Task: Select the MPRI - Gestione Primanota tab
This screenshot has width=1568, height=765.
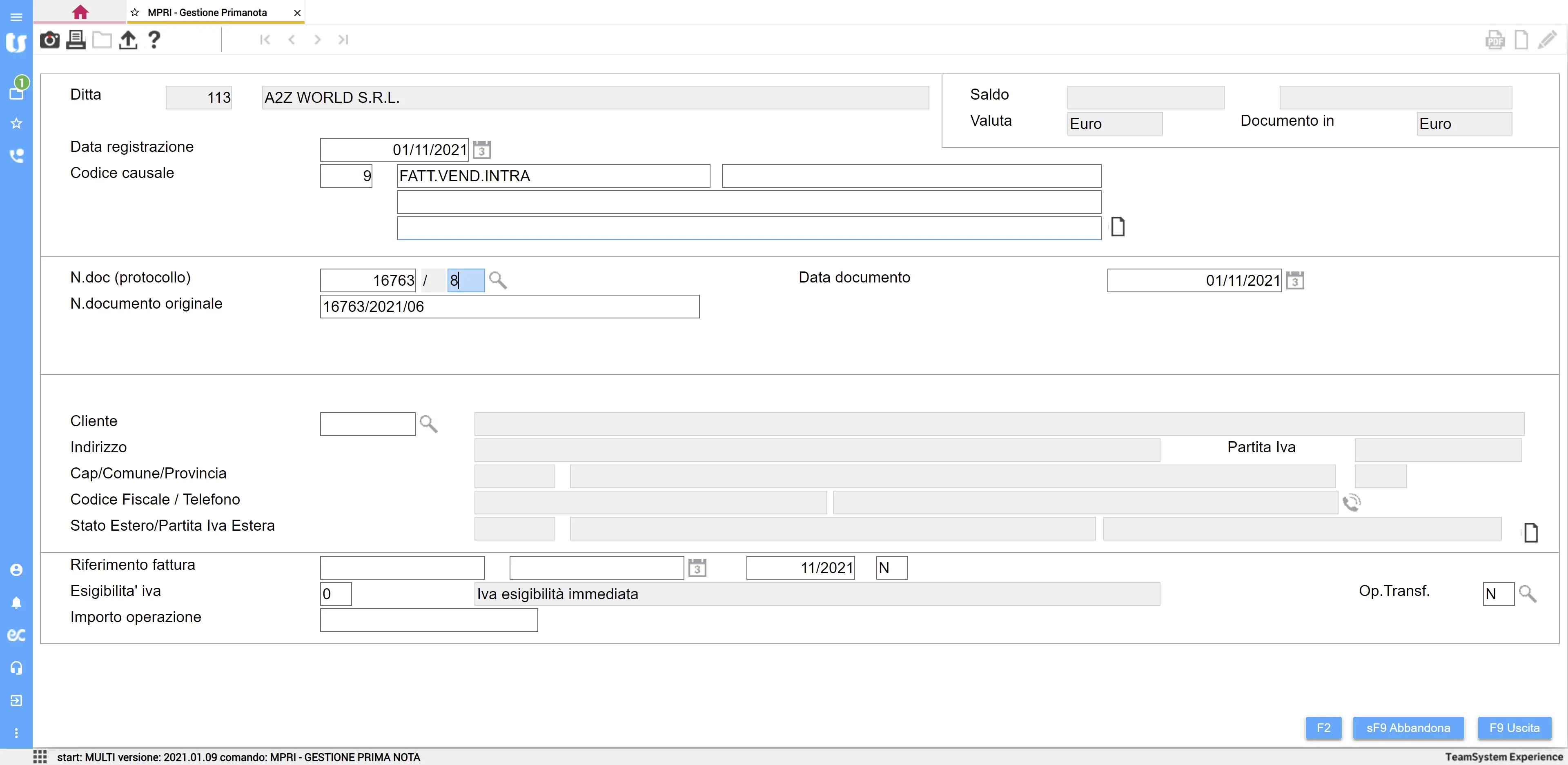Action: click(x=207, y=12)
